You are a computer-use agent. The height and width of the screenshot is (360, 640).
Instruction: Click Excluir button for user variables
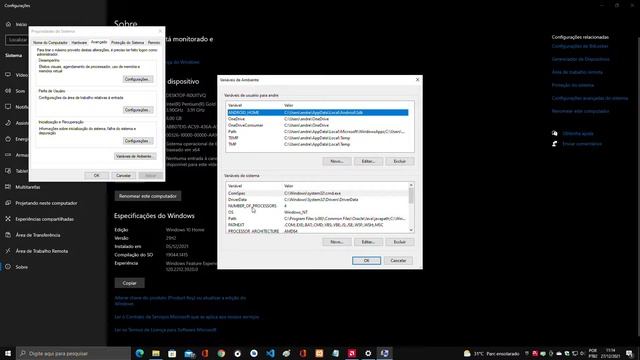pyautogui.click(x=400, y=161)
